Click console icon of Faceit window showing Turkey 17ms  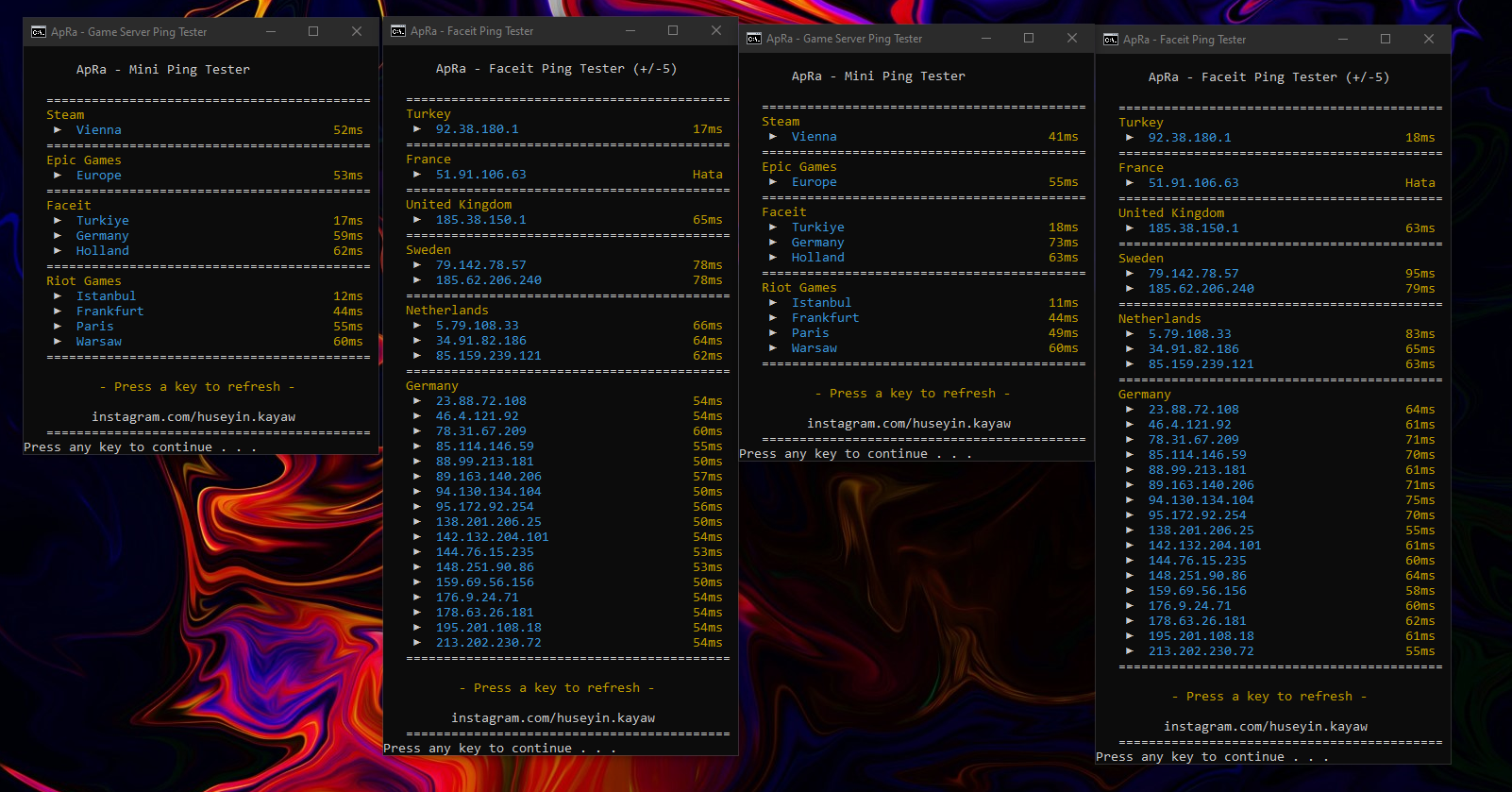pyautogui.click(x=398, y=31)
